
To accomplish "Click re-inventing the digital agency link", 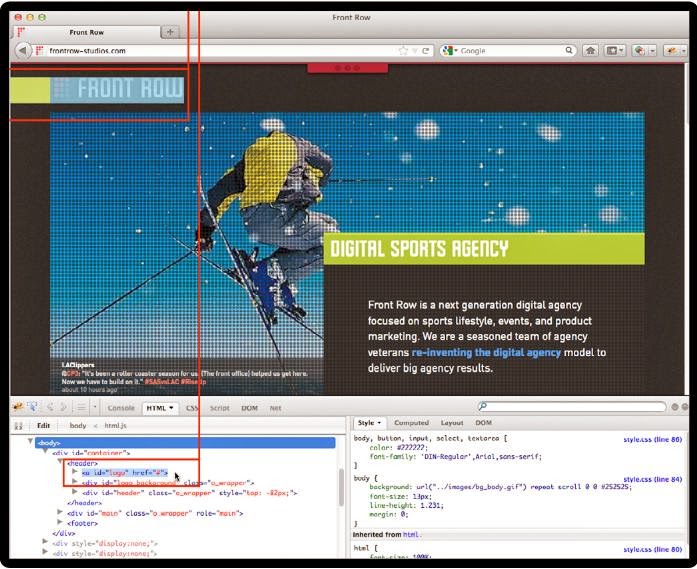I will point(486,353).
